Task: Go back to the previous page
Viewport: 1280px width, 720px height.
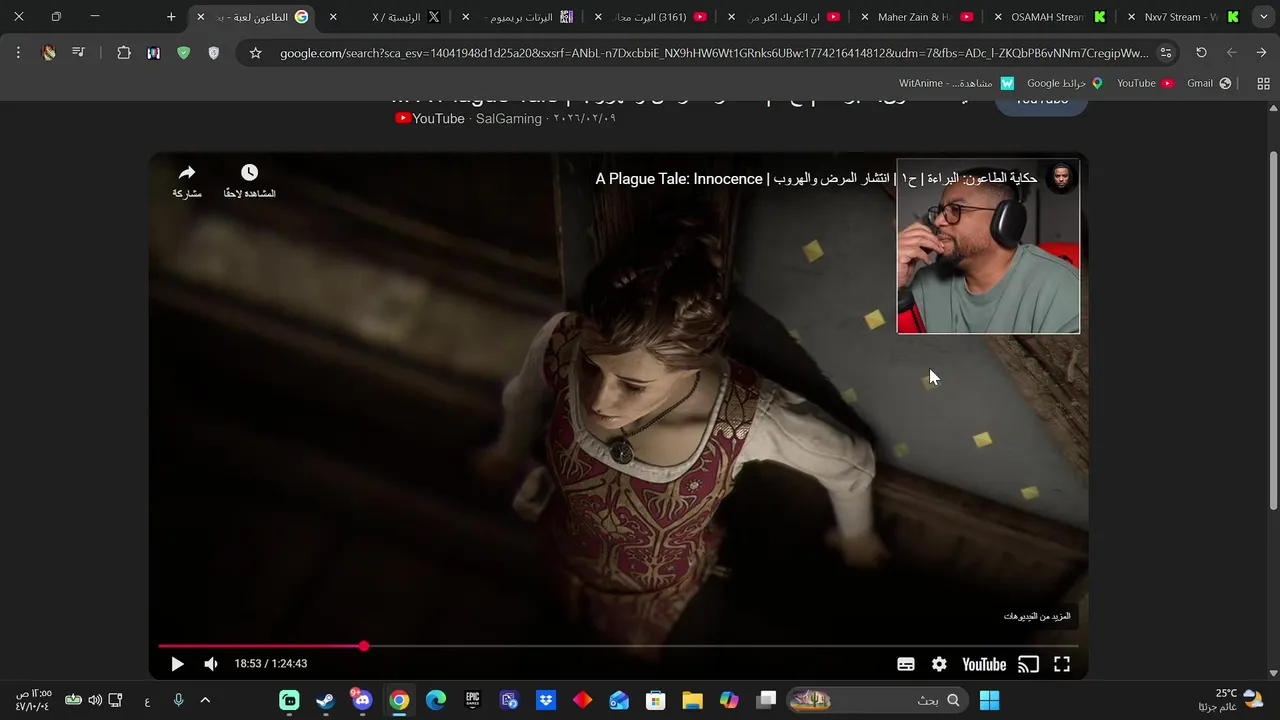Action: point(1261,53)
